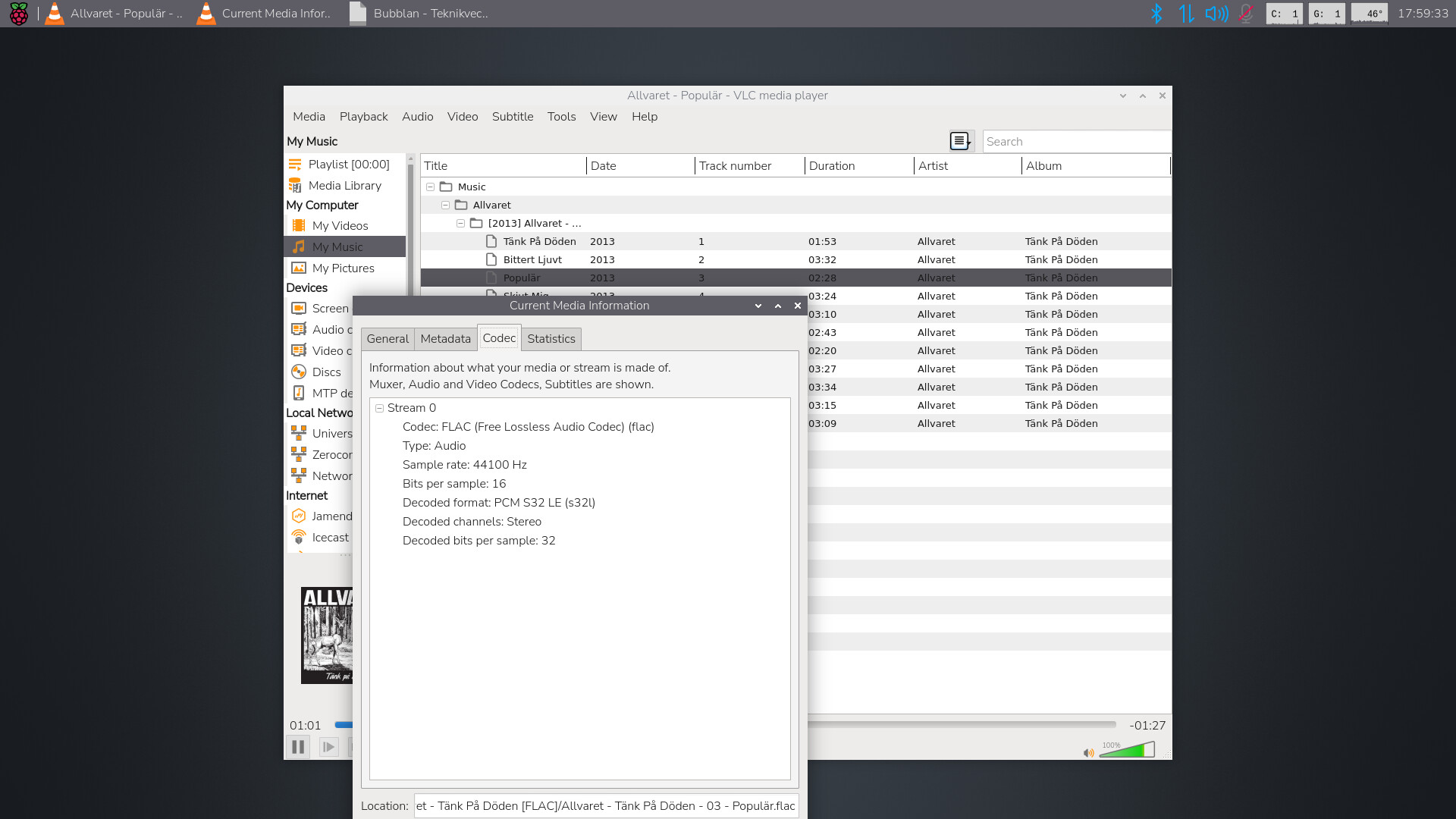
Task: Select Icecast radio directory
Action: pos(320,538)
